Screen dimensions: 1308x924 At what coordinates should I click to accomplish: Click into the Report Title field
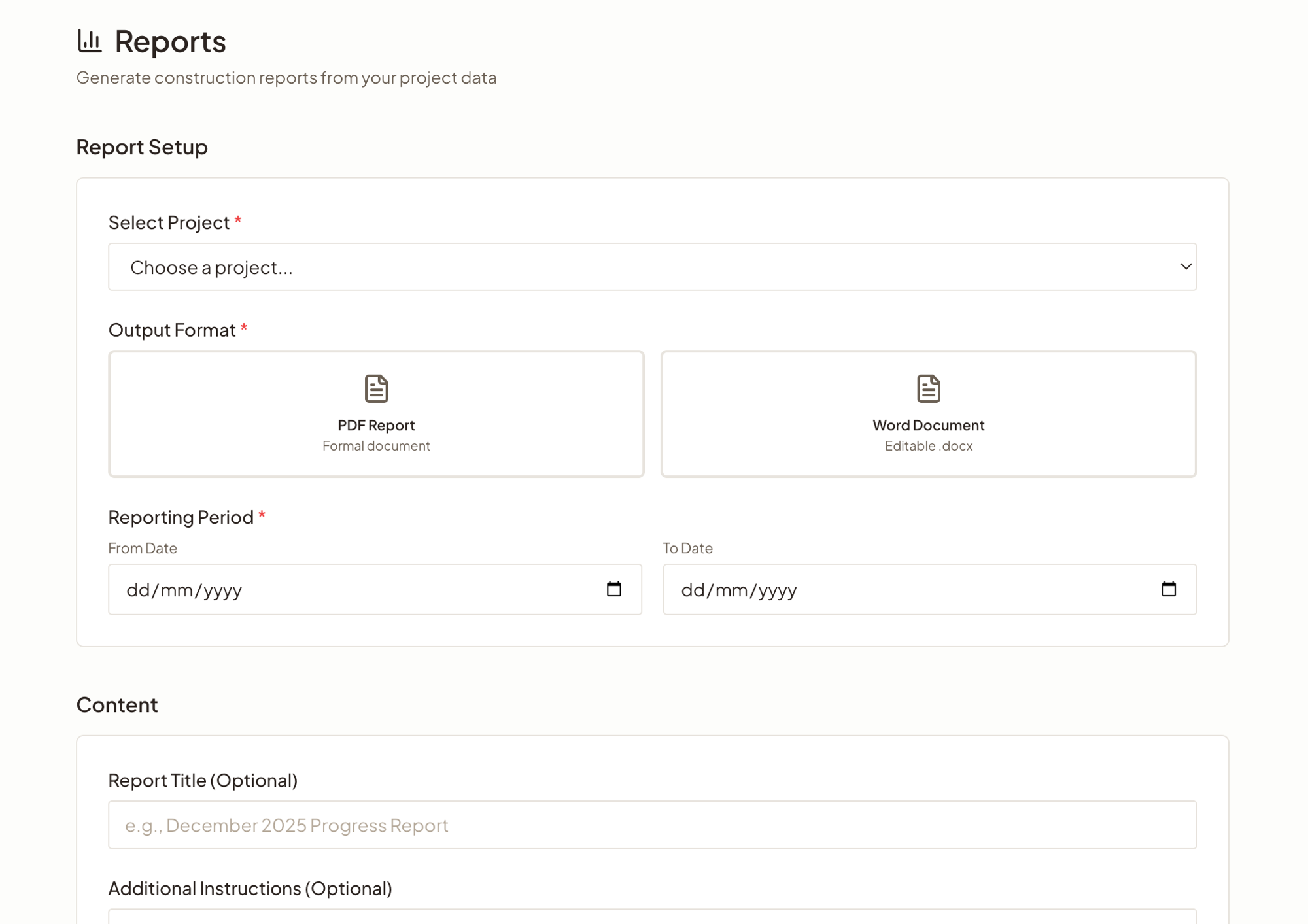(x=652, y=825)
